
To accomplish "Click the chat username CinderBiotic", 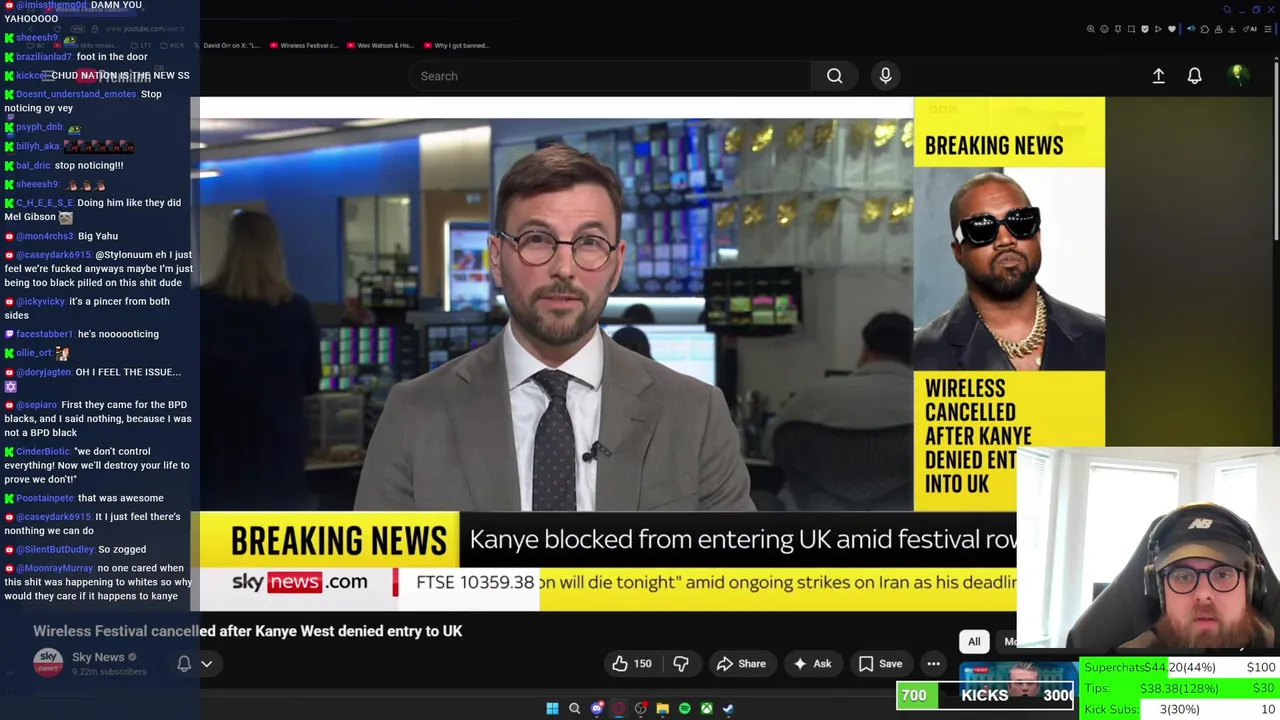I will (x=43, y=451).
